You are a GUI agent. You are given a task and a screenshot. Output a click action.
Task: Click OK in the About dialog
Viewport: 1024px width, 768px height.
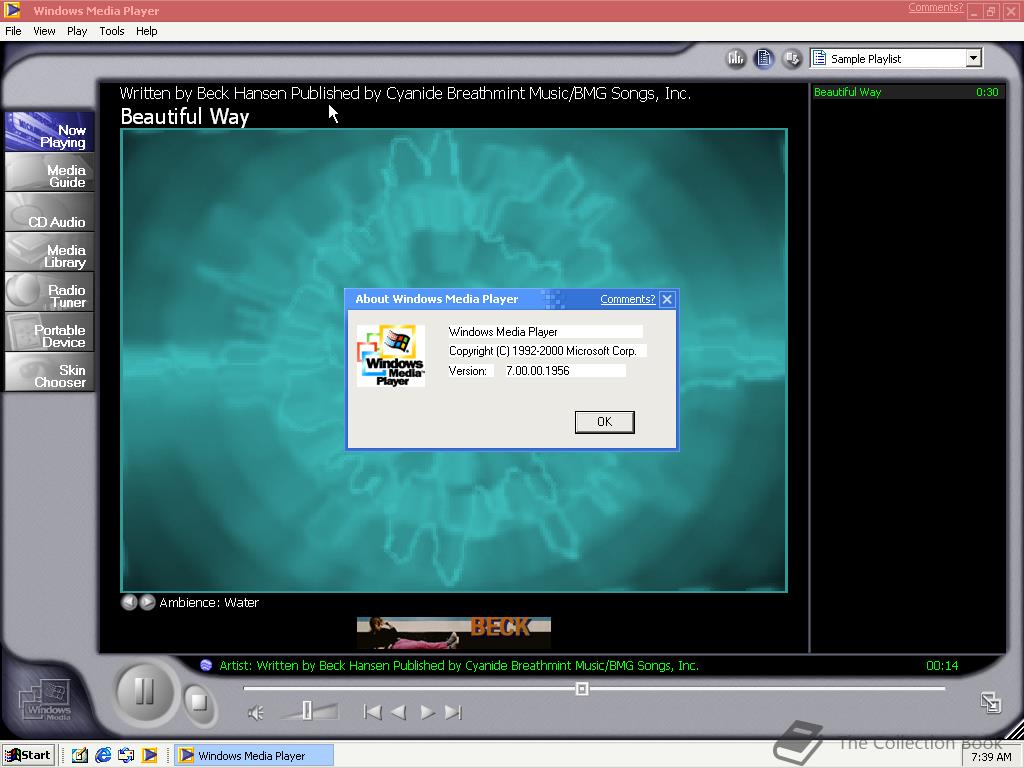click(x=605, y=422)
